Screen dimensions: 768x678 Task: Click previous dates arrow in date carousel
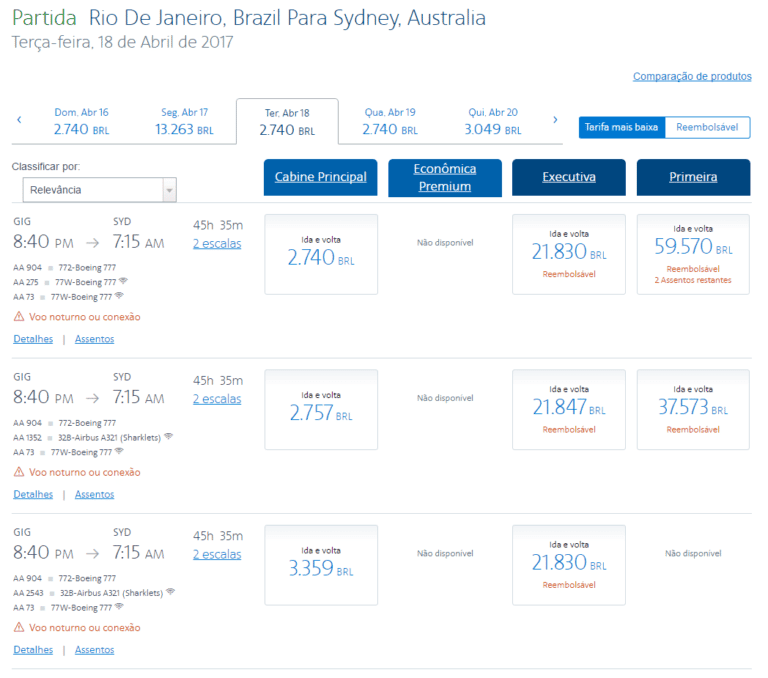pos(19,120)
